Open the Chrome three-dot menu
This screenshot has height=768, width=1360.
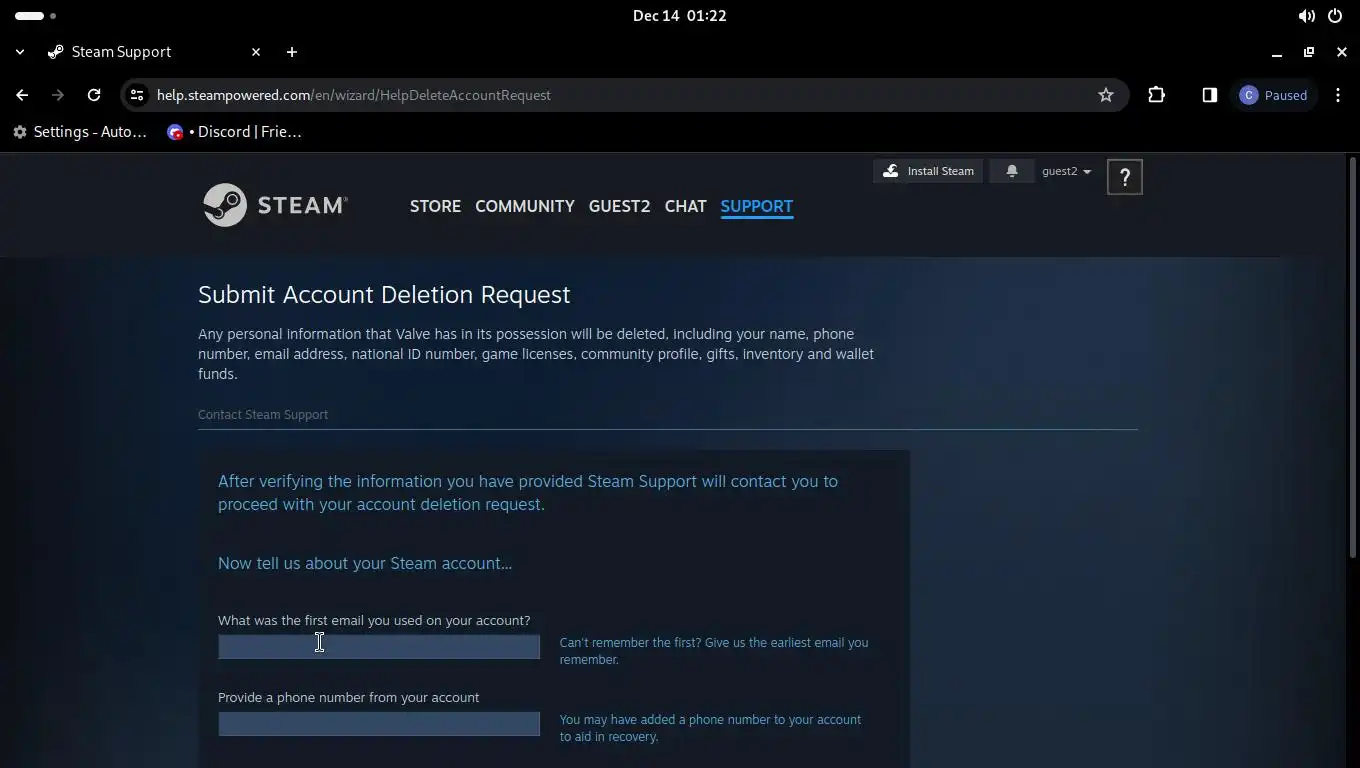click(1338, 95)
